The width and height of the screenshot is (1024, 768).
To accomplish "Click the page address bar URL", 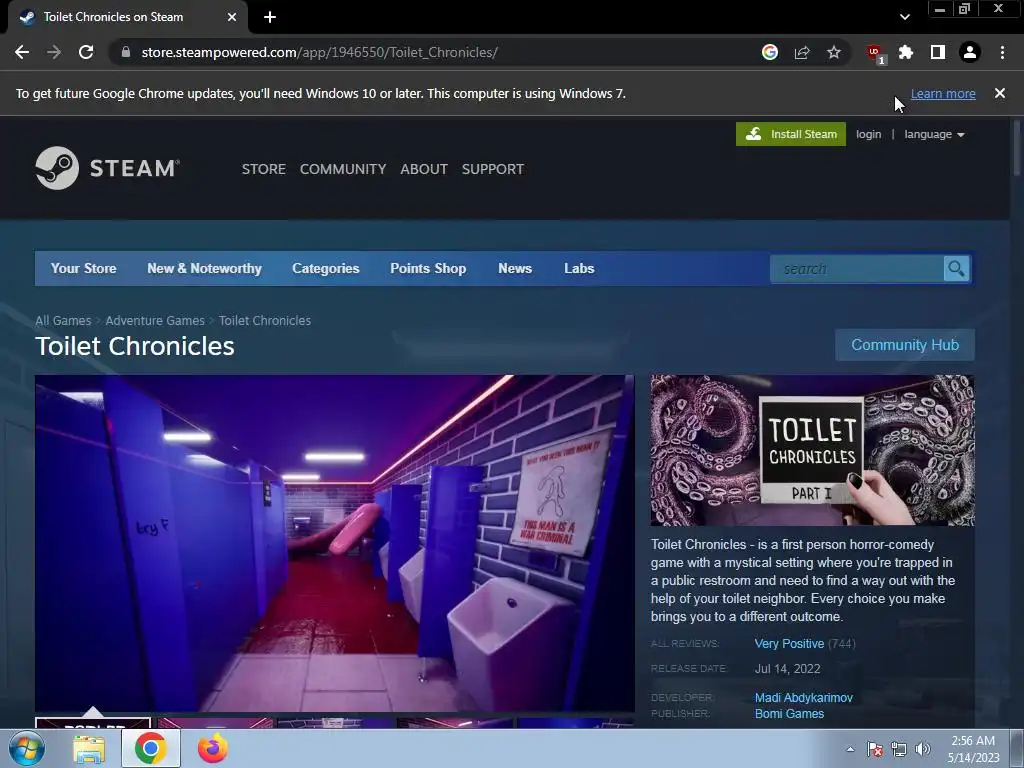I will (x=320, y=52).
